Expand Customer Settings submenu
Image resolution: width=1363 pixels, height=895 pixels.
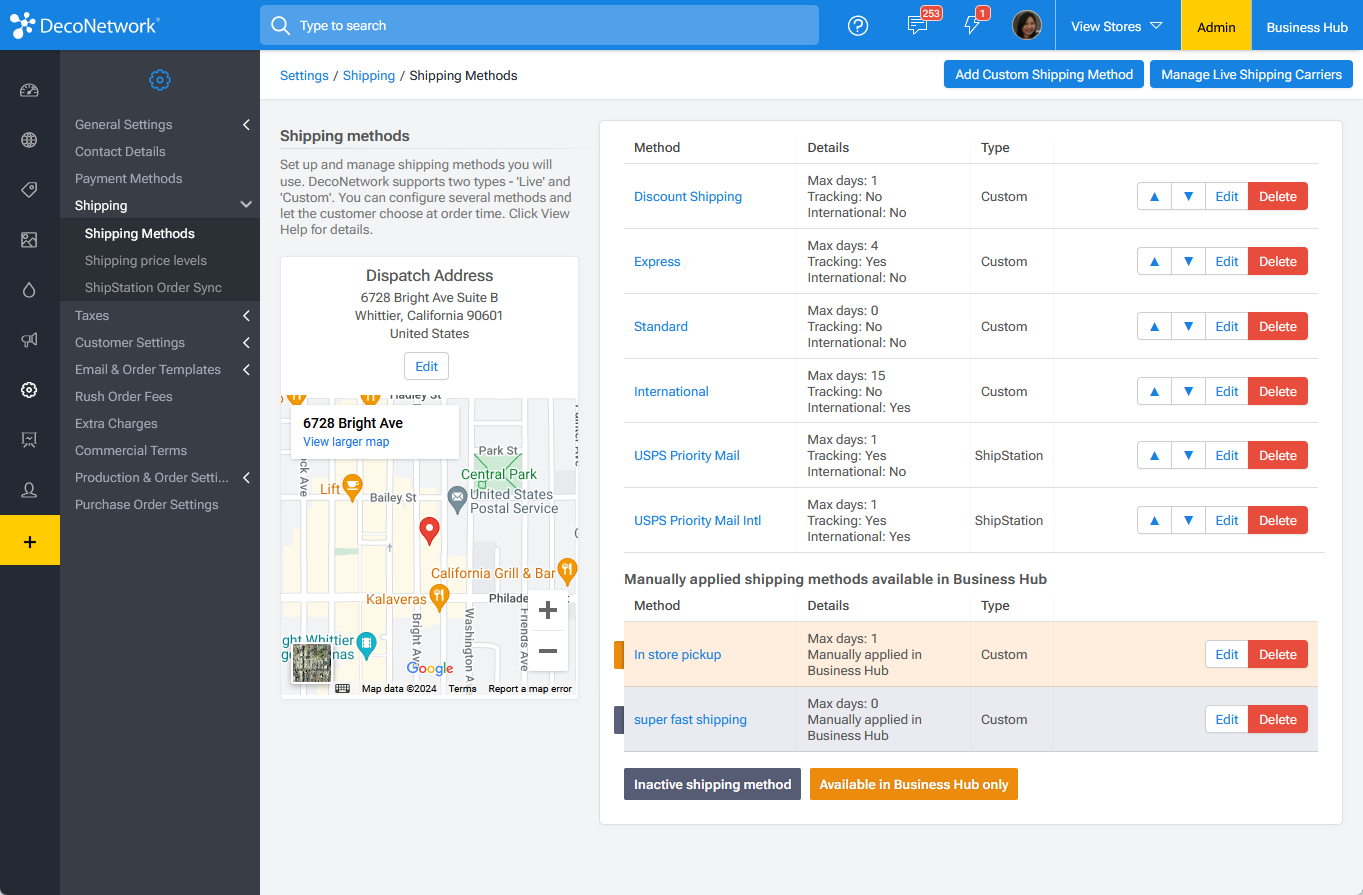tap(246, 343)
